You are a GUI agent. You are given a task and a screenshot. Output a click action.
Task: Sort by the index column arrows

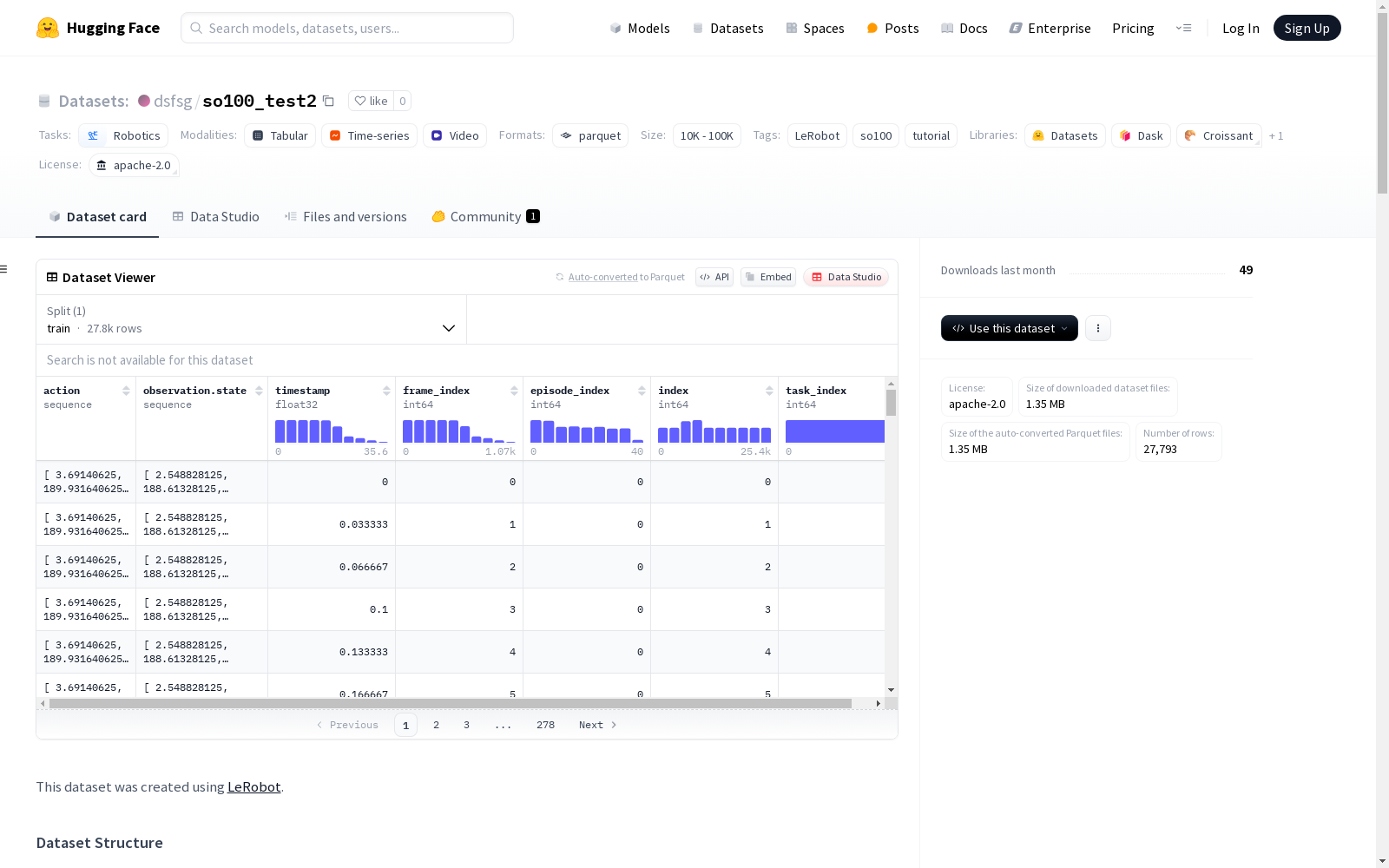click(x=769, y=391)
